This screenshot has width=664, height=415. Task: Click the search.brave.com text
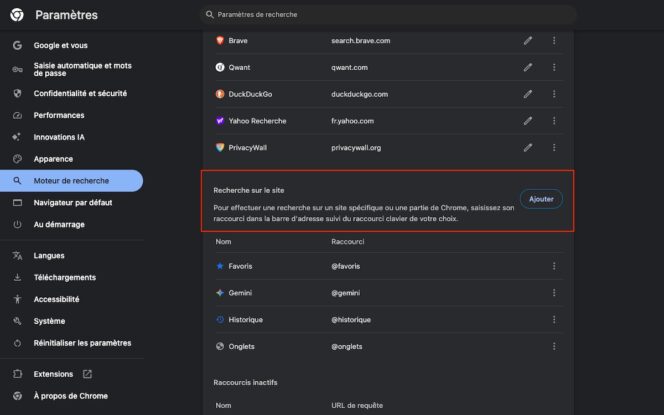click(361, 41)
